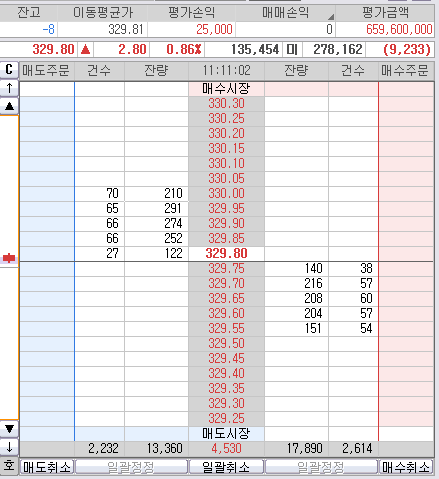Select price 329.40 in the ladder
The height and width of the screenshot is (479, 439).
[x=226, y=374]
